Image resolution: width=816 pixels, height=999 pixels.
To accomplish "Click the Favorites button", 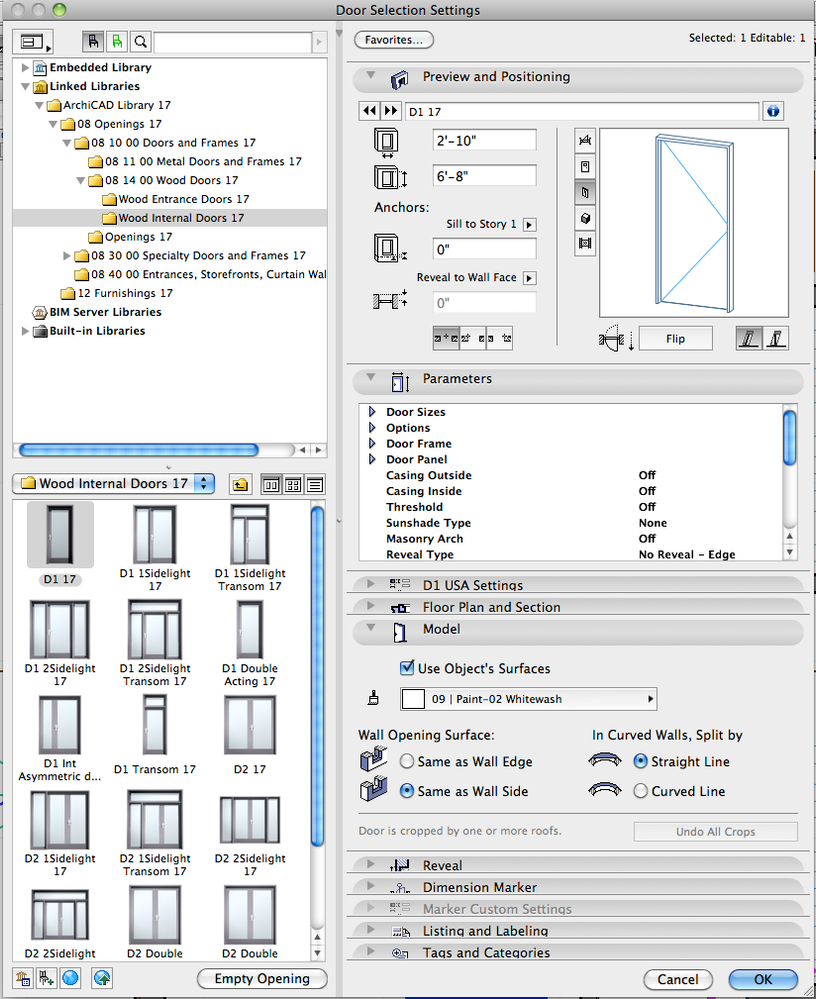I will (x=394, y=40).
